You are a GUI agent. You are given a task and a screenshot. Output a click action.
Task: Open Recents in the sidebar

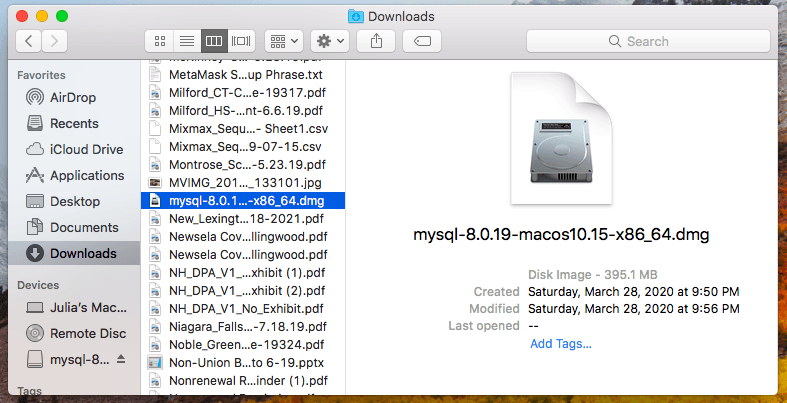click(74, 124)
